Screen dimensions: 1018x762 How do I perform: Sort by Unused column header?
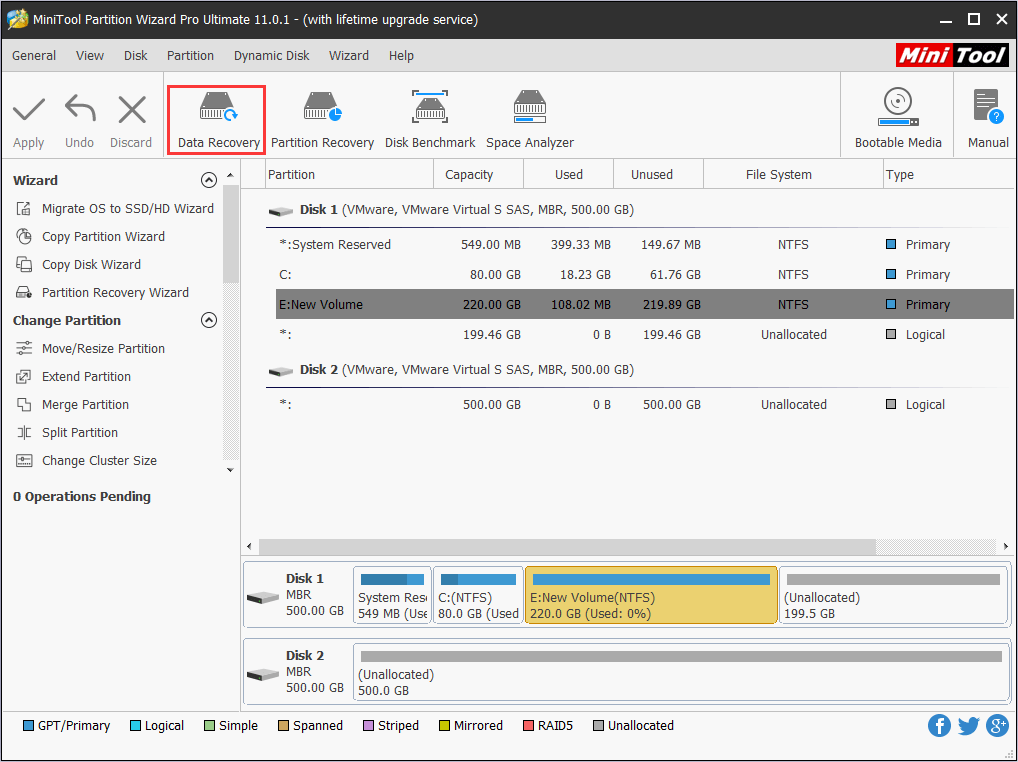click(658, 175)
